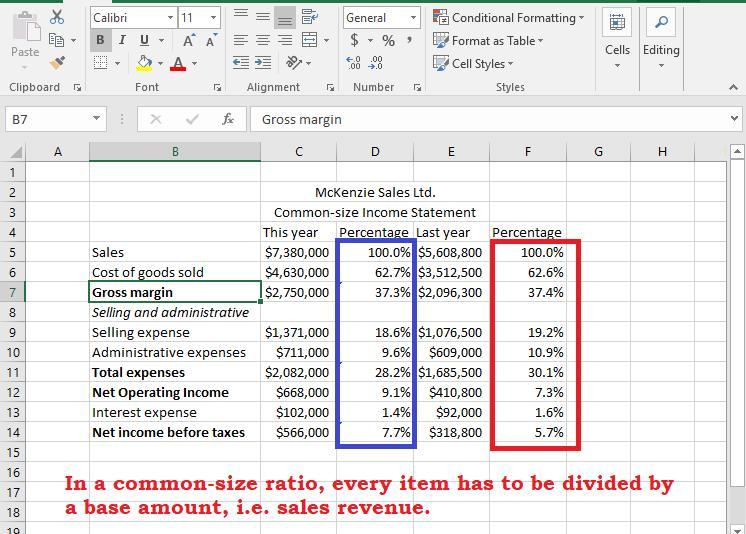This screenshot has height=534, width=746.
Task: Click the formula bar text Gross margin
Action: 302,119
